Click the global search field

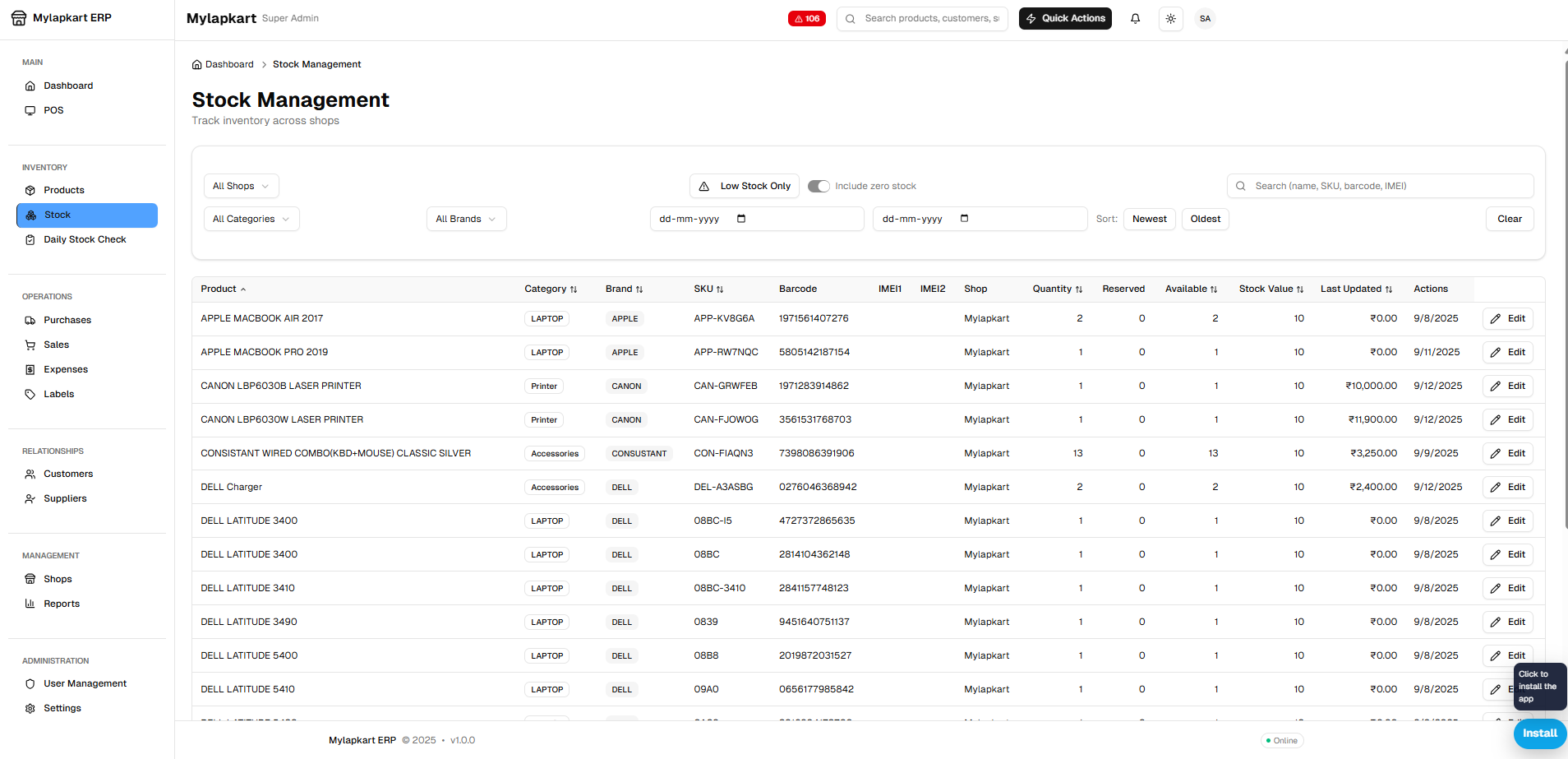click(x=922, y=18)
